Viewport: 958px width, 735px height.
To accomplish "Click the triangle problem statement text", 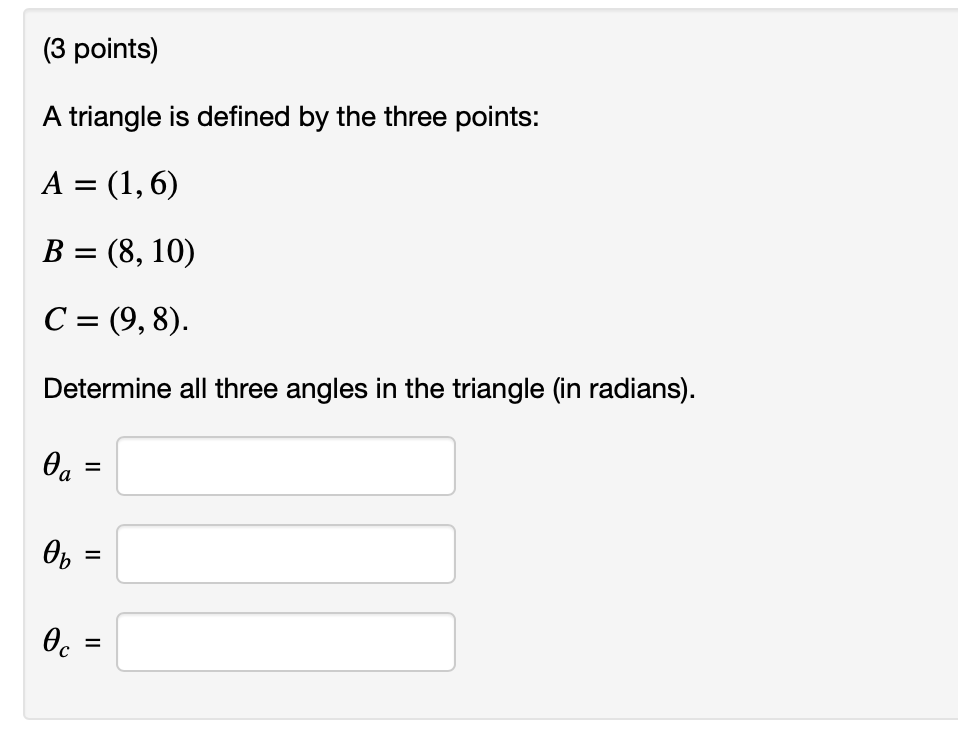I will pos(291,116).
